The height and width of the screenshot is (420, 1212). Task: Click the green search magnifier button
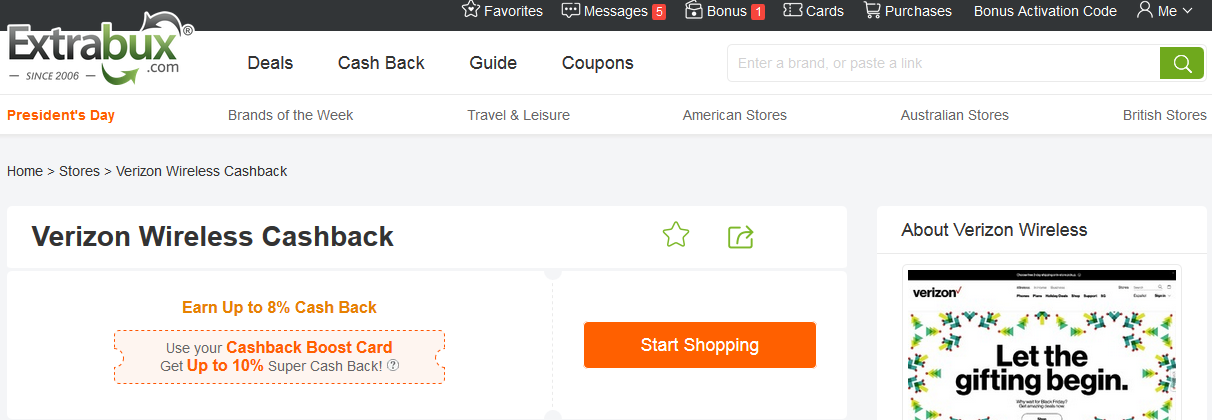click(x=1181, y=63)
